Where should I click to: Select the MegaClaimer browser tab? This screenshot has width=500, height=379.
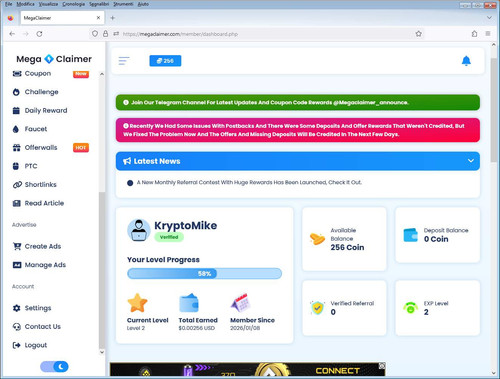(62, 18)
